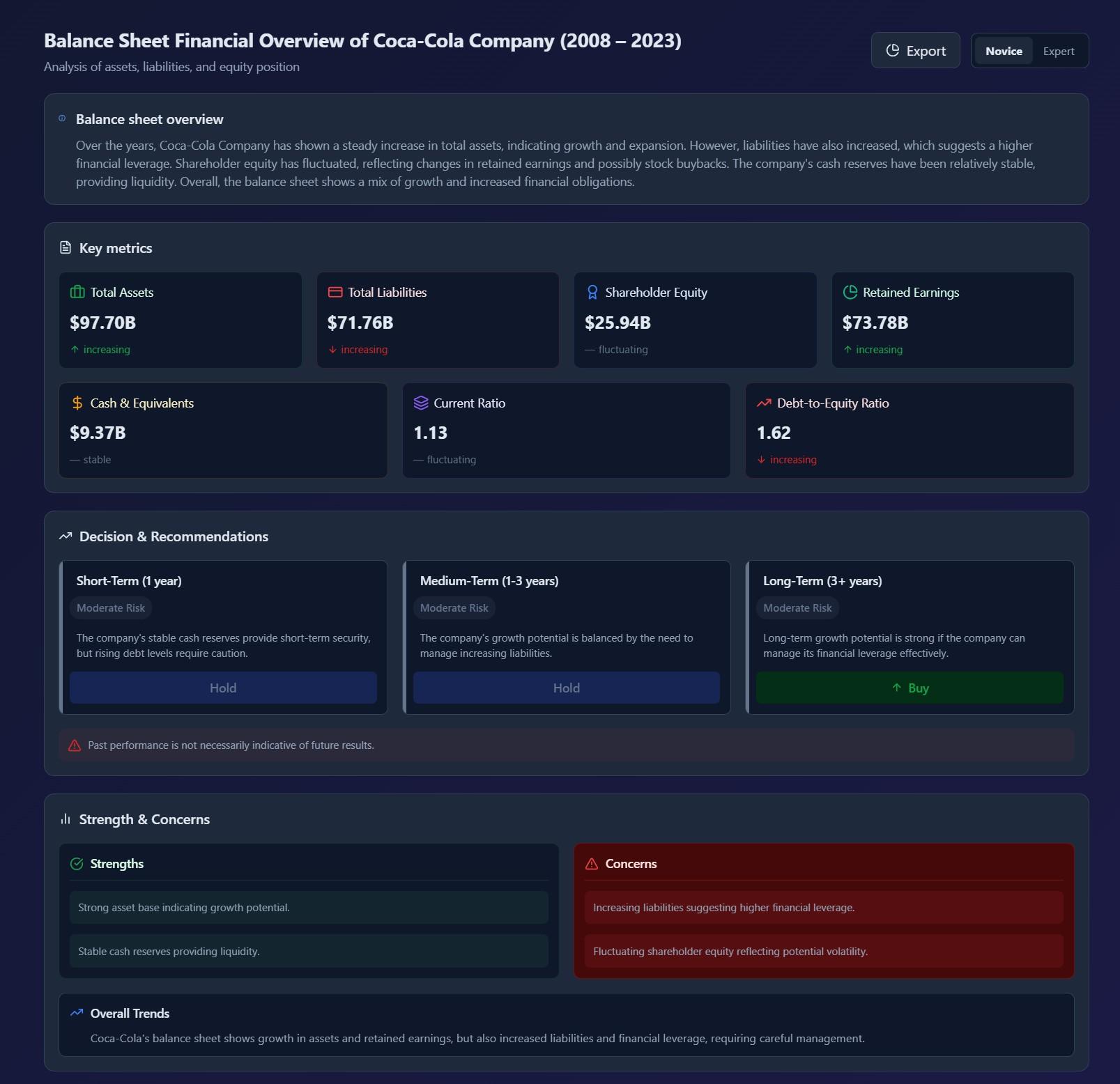Click the 'stable' label under Cash & Equivalents
1120x1084 pixels.
[97, 460]
